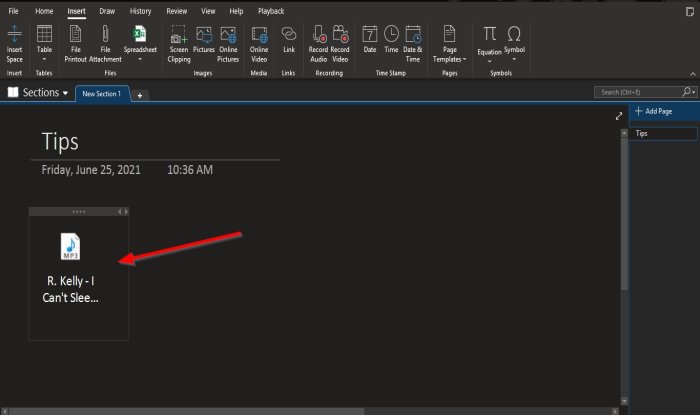Open the Playback tab
This screenshot has height=415, width=700.
point(271,11)
